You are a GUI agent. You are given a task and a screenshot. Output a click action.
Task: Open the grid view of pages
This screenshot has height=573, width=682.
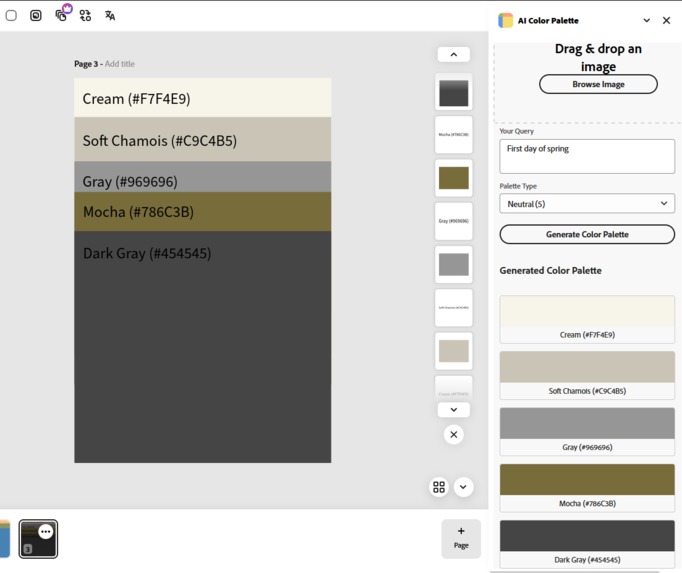coord(439,487)
